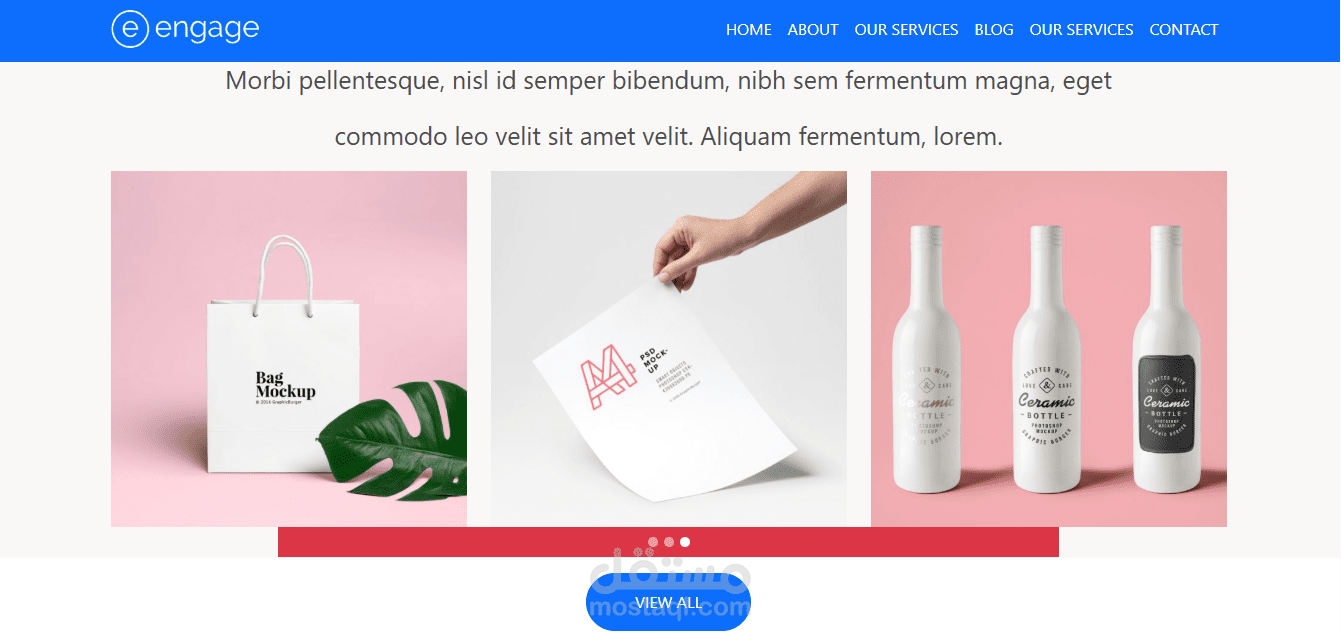
Task: Open the CONTACT nav link
Action: coord(1184,30)
